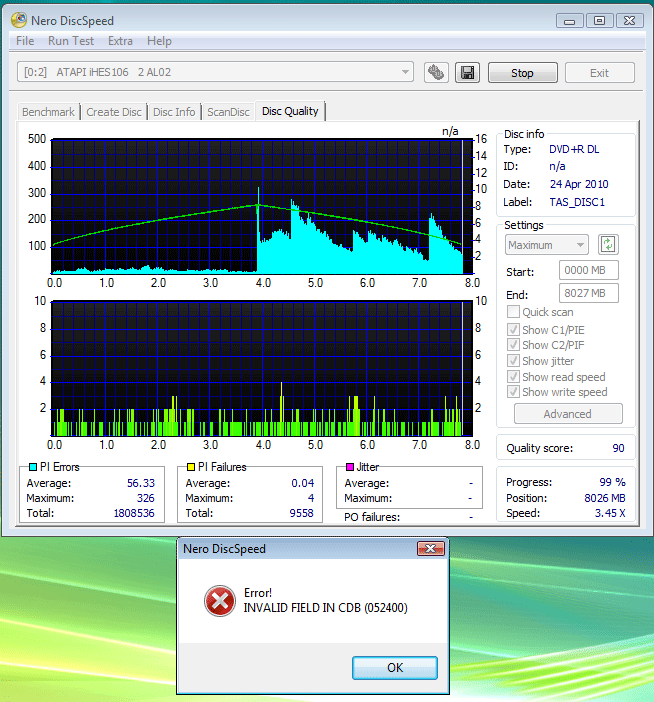The height and width of the screenshot is (702, 654).
Task: Minimize the Nero DiscSpeed window
Action: click(x=569, y=21)
